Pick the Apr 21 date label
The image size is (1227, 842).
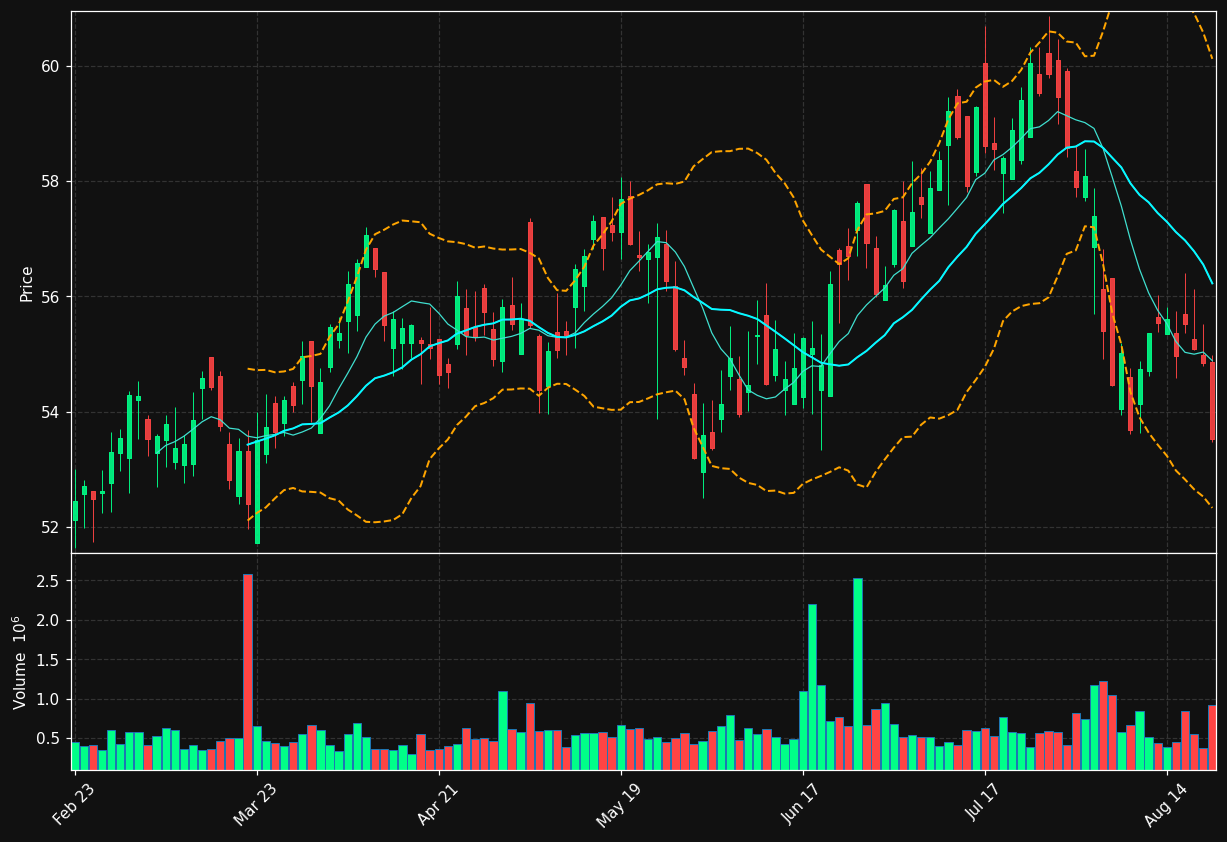click(x=438, y=803)
